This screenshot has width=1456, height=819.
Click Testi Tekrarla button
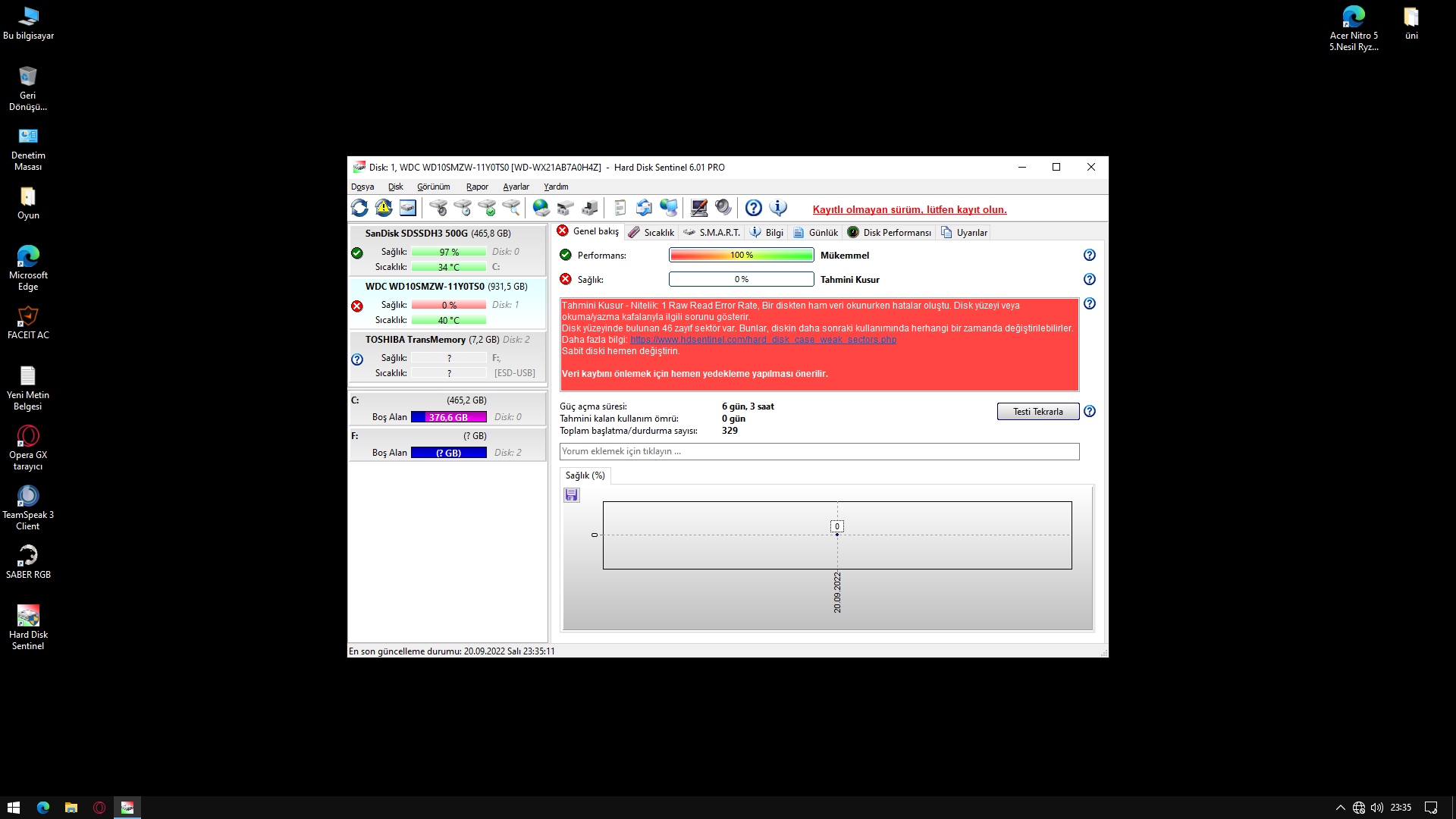(1037, 412)
